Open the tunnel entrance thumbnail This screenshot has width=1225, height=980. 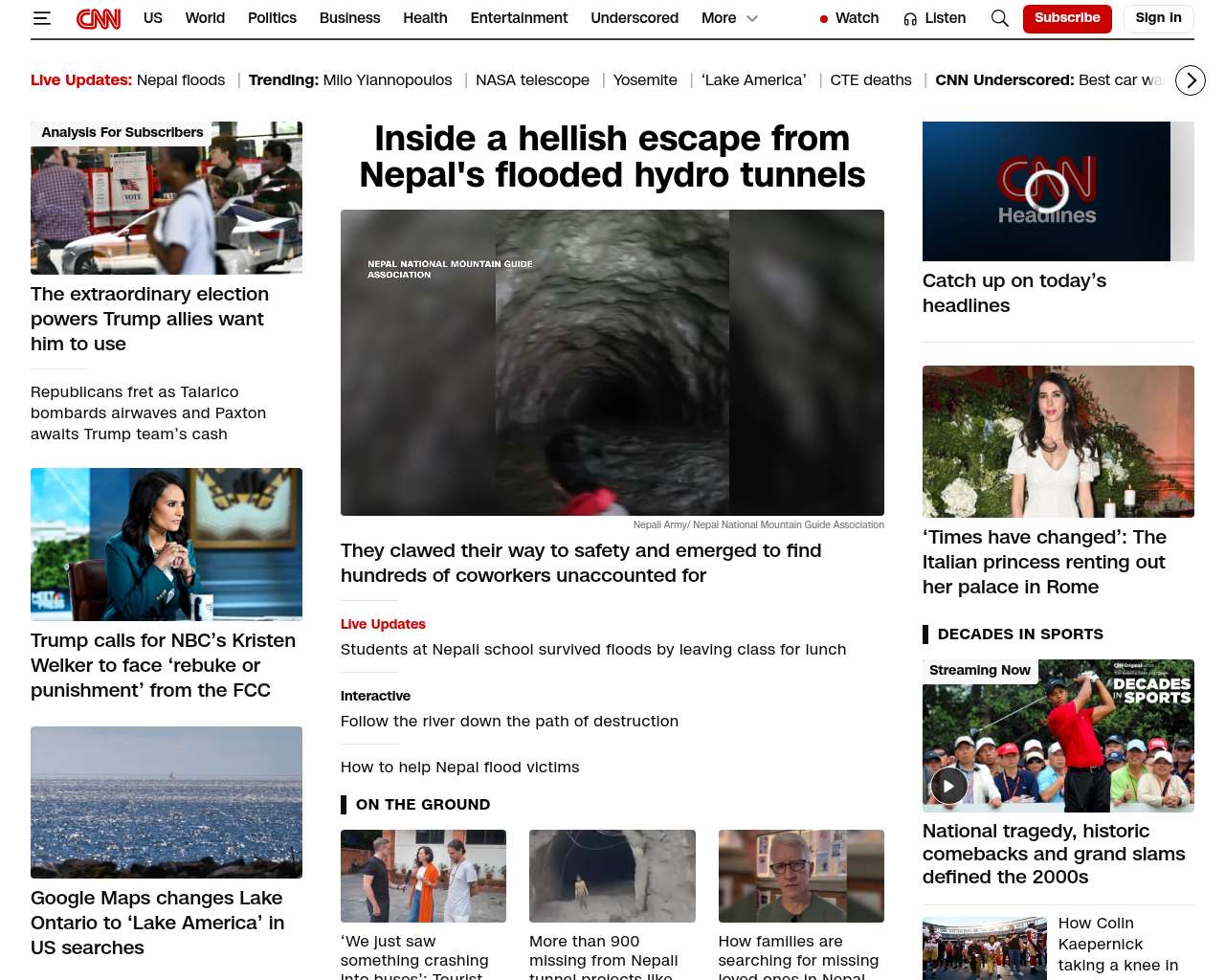click(612, 876)
